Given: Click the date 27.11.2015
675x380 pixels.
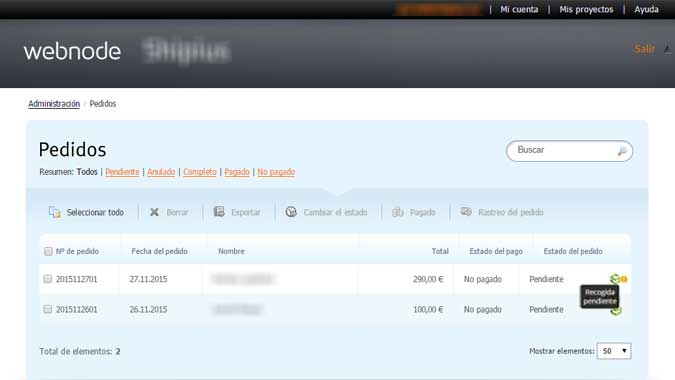Looking at the screenshot, I should (148, 279).
